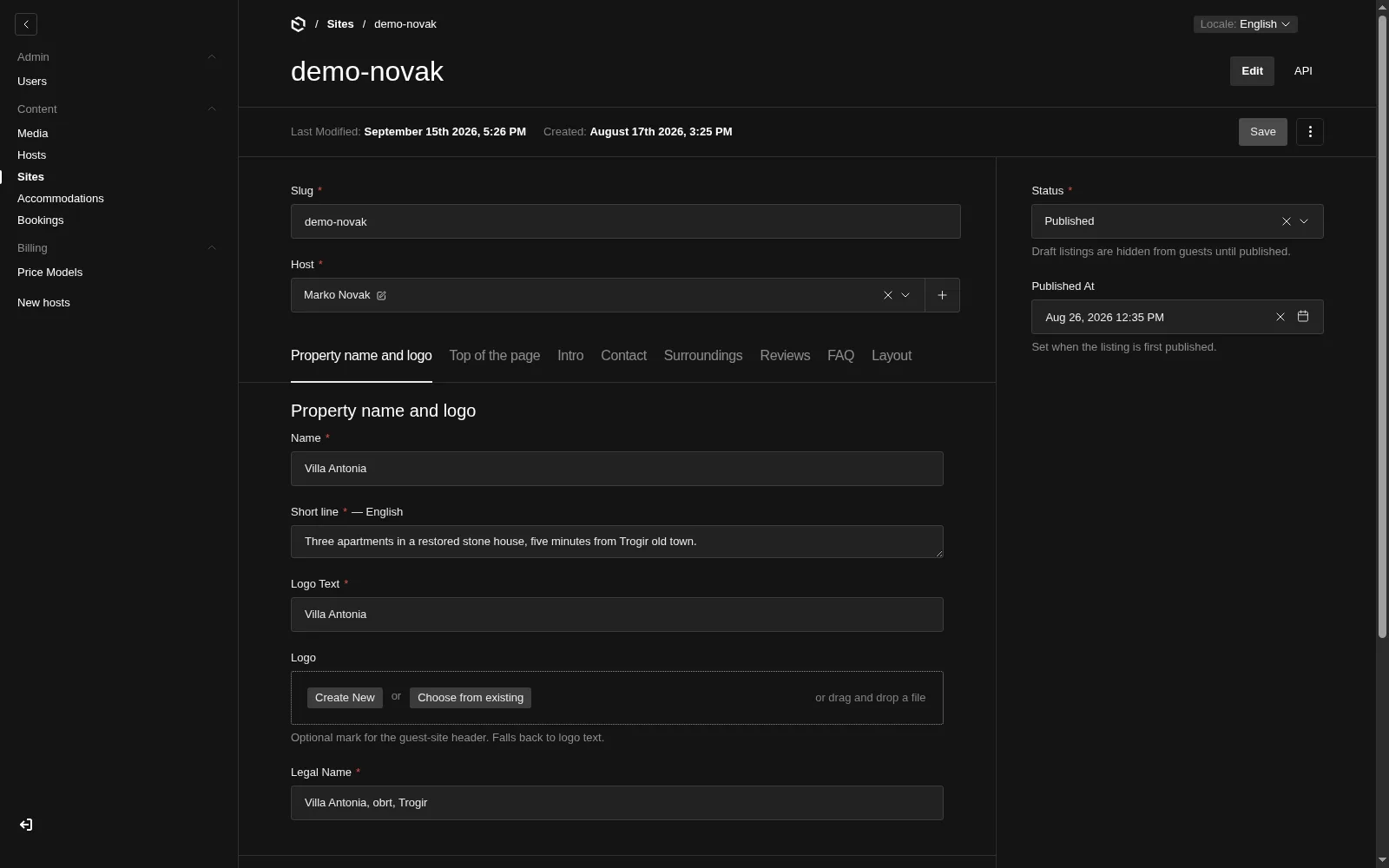Open the Intro tab
The image size is (1389, 868).
tap(570, 356)
